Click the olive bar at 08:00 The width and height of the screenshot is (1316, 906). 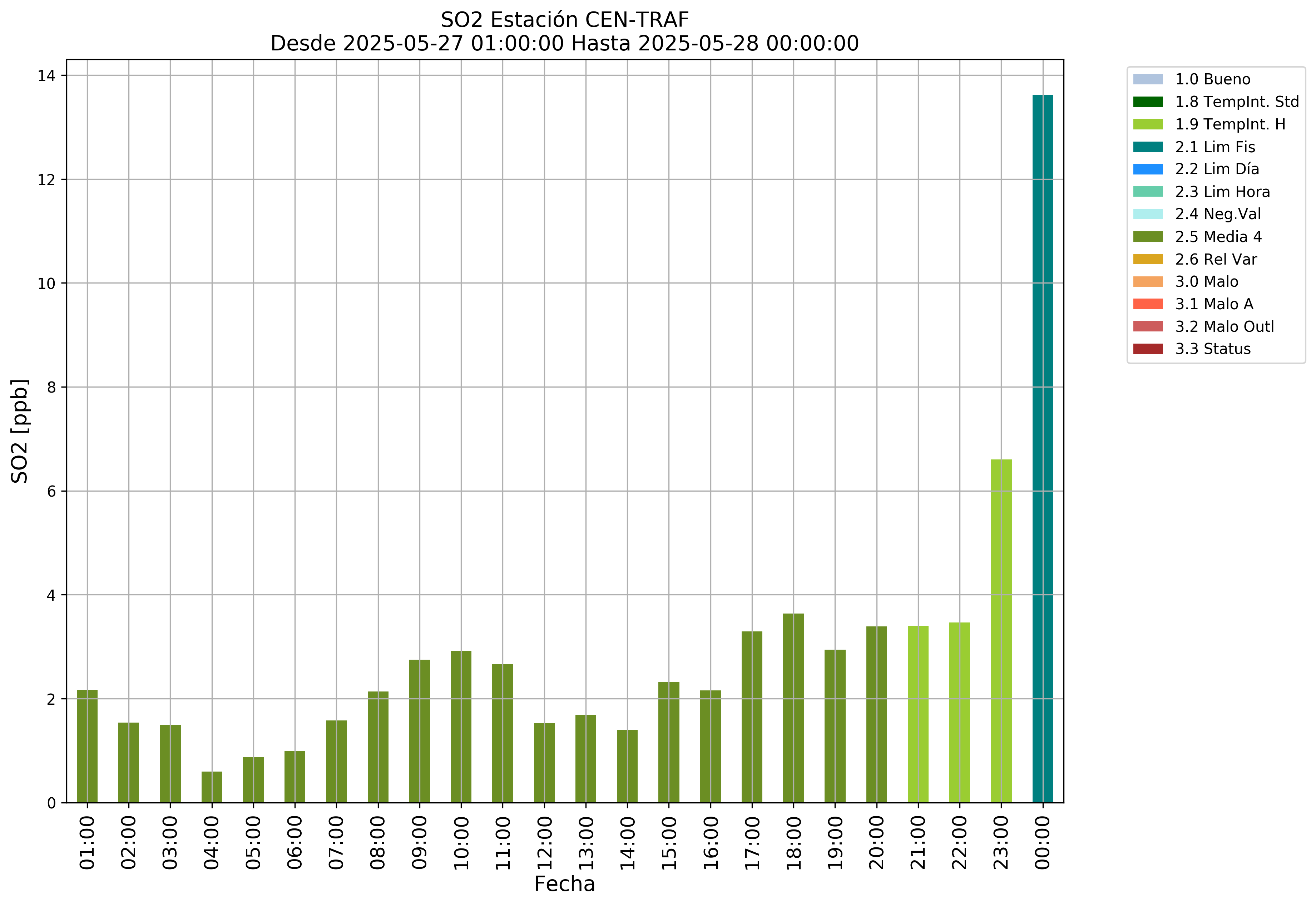pyautogui.click(x=378, y=747)
